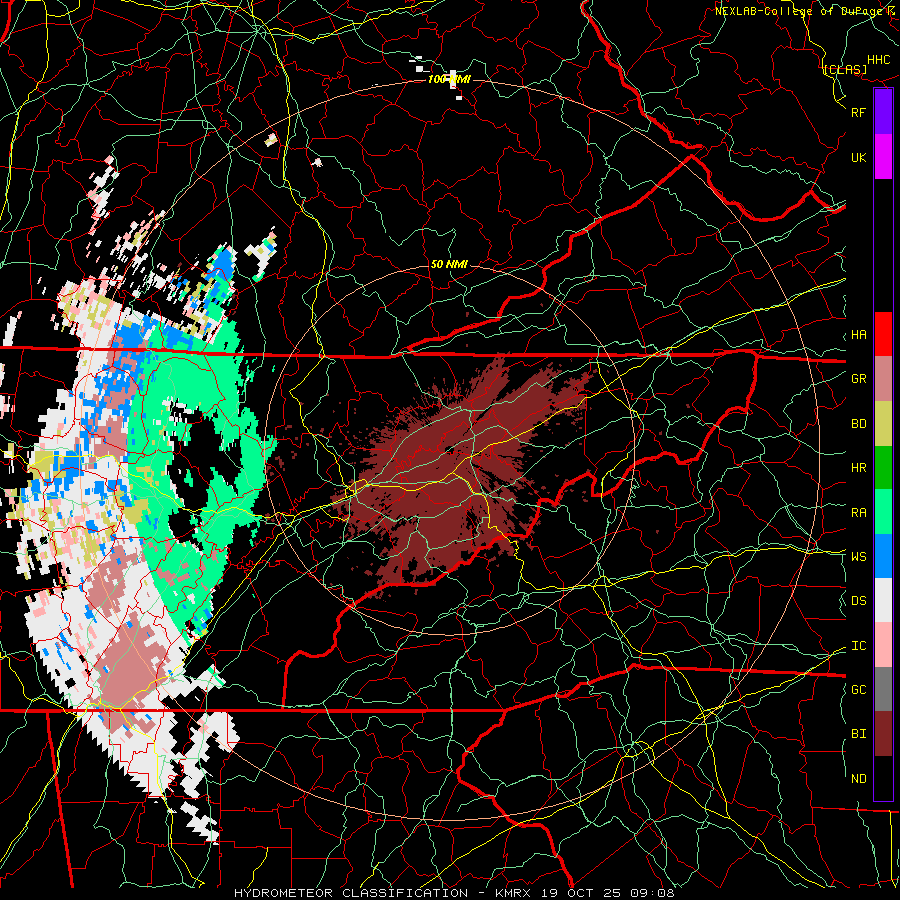Image resolution: width=900 pixels, height=900 pixels.
Task: Pick the RA bright green legend swatch
Action: pyautogui.click(x=883, y=512)
